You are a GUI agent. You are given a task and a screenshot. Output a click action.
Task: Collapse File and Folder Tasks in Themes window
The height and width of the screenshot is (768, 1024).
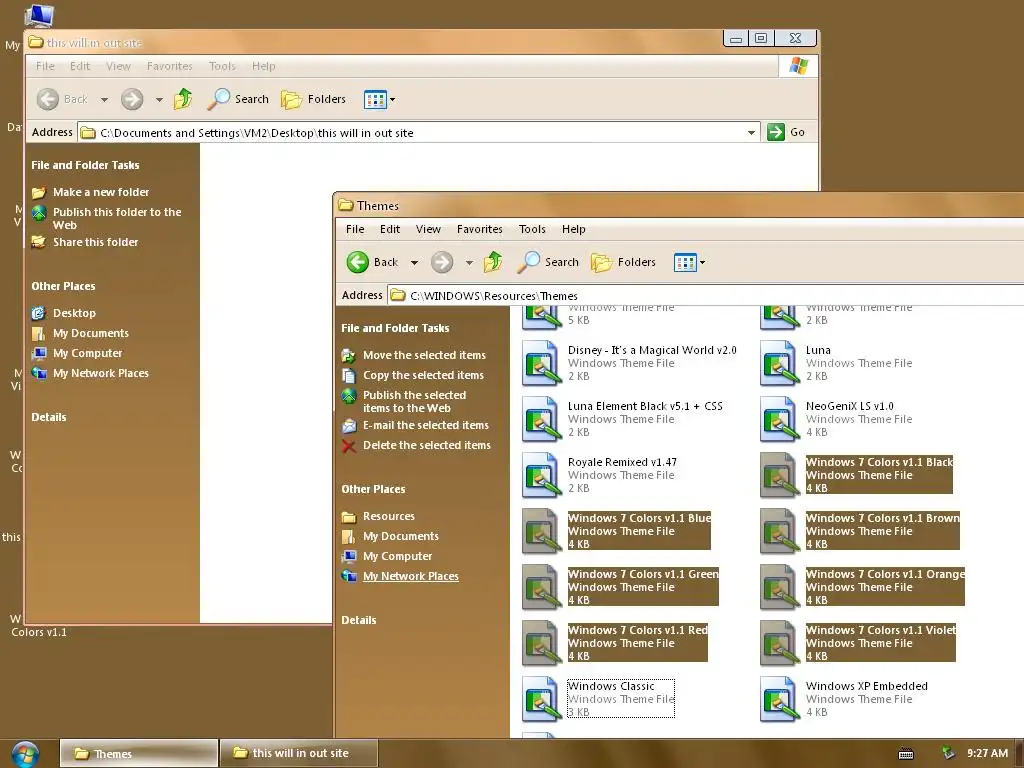click(396, 328)
